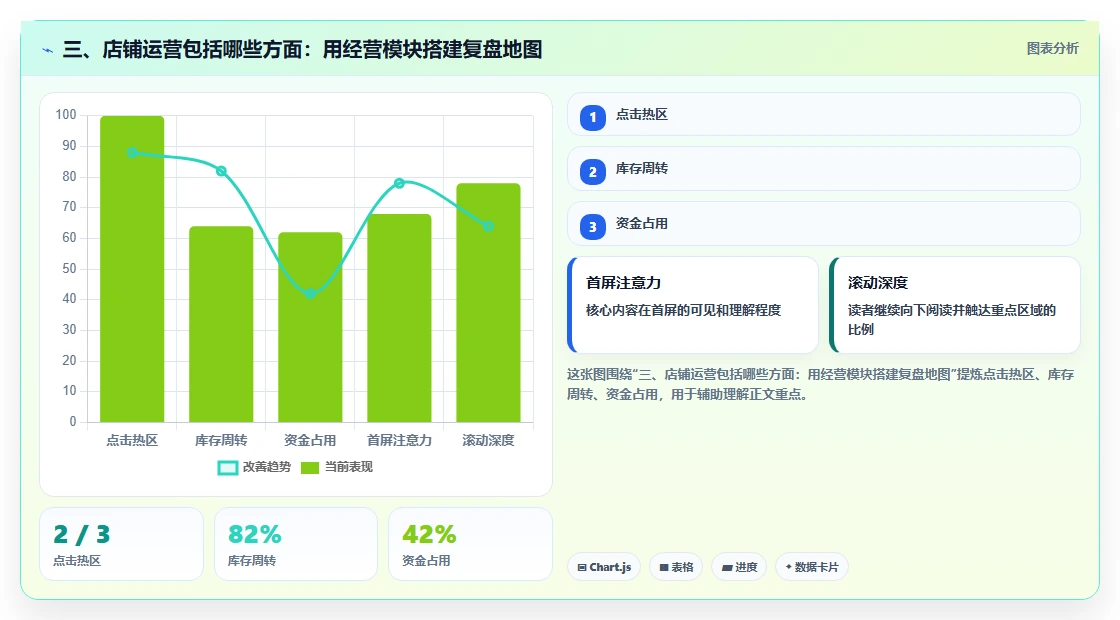The height and width of the screenshot is (620, 1120).
Task: Click the 50 y-axis value
Action: (69, 269)
